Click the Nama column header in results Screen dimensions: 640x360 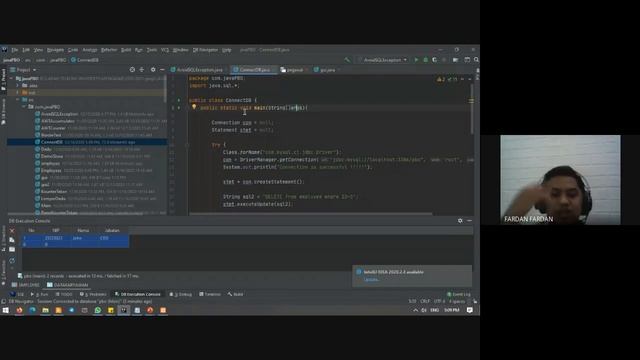(83, 230)
